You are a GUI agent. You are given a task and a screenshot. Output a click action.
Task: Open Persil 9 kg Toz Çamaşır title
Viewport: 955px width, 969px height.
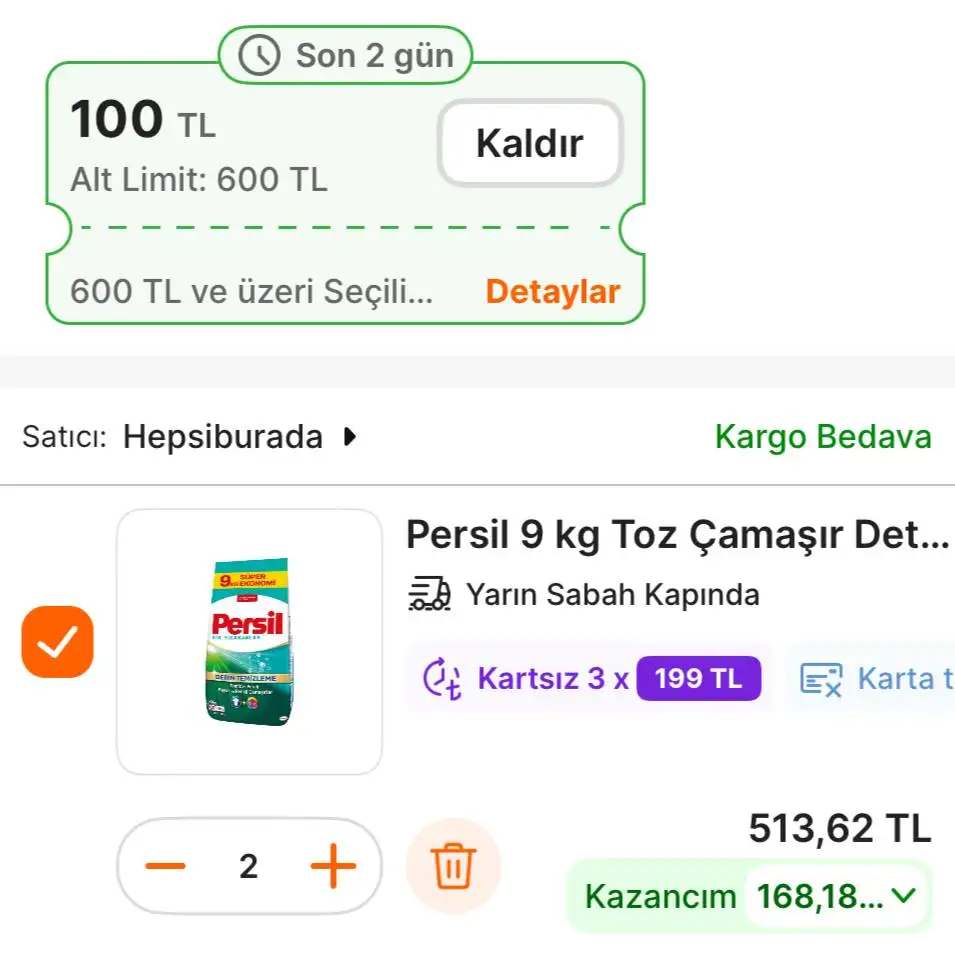coord(676,536)
